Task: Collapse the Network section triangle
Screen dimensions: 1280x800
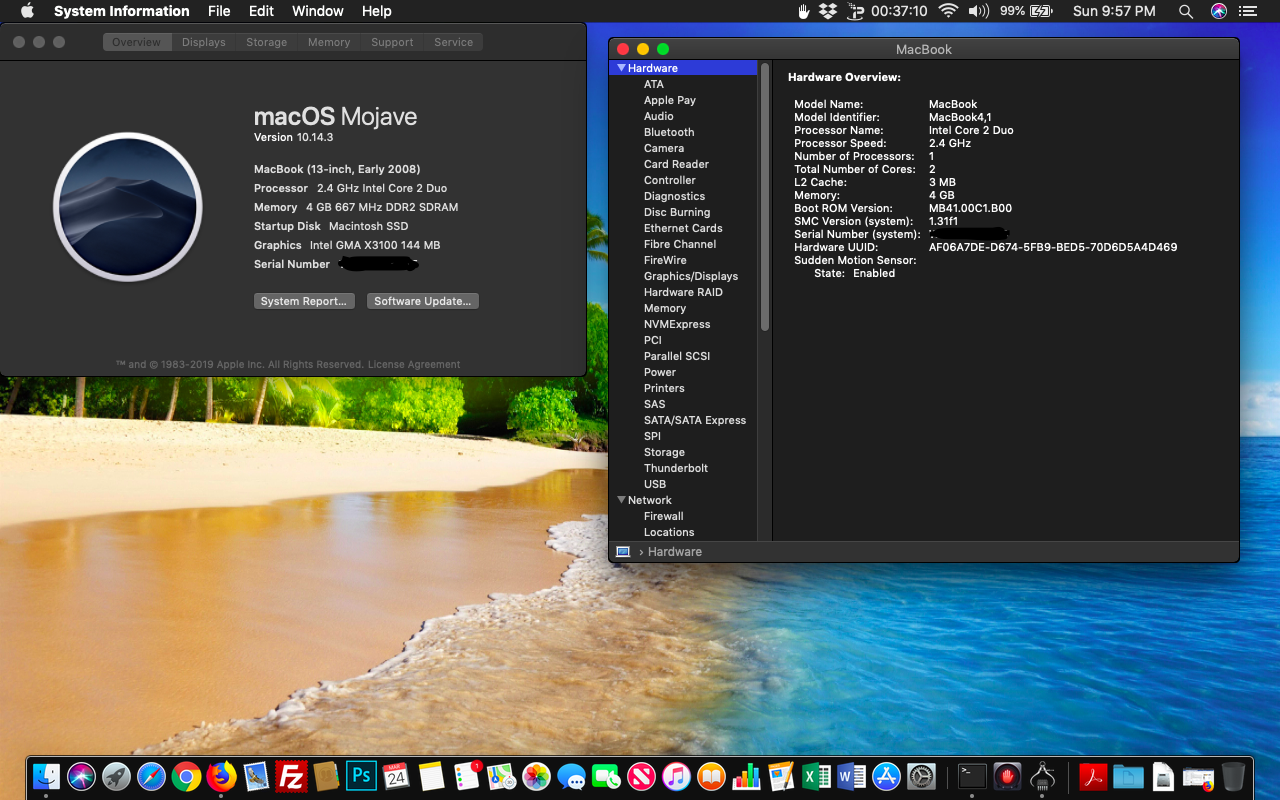Action: 621,500
